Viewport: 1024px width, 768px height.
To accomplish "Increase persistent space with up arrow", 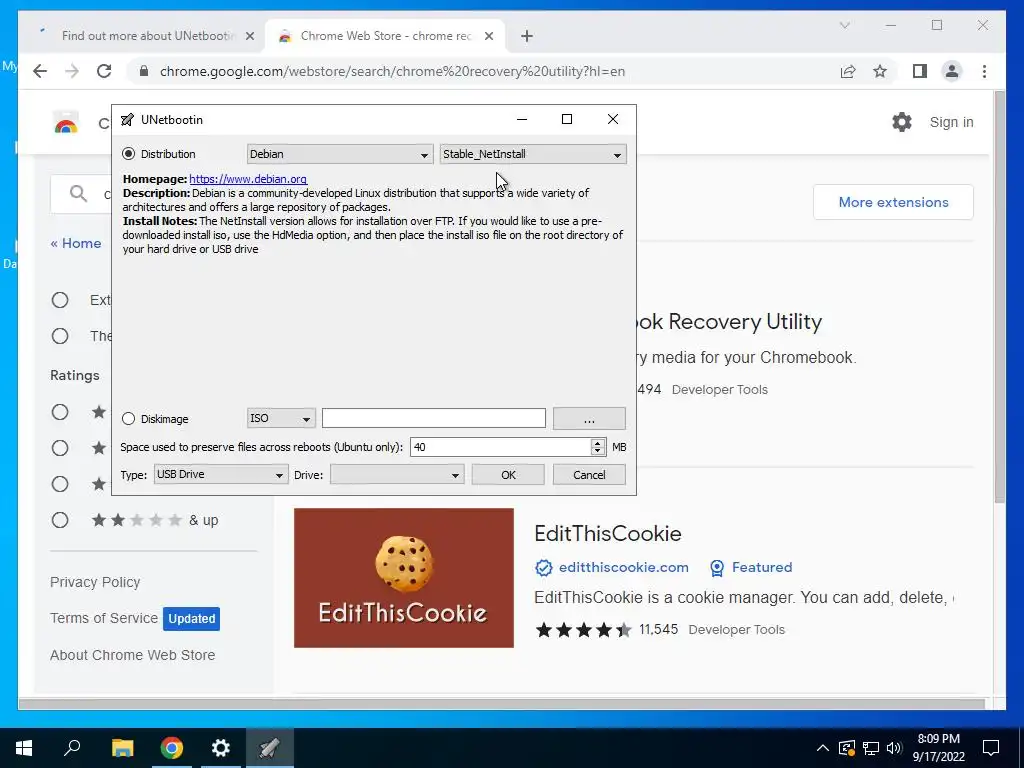I will (x=598, y=443).
